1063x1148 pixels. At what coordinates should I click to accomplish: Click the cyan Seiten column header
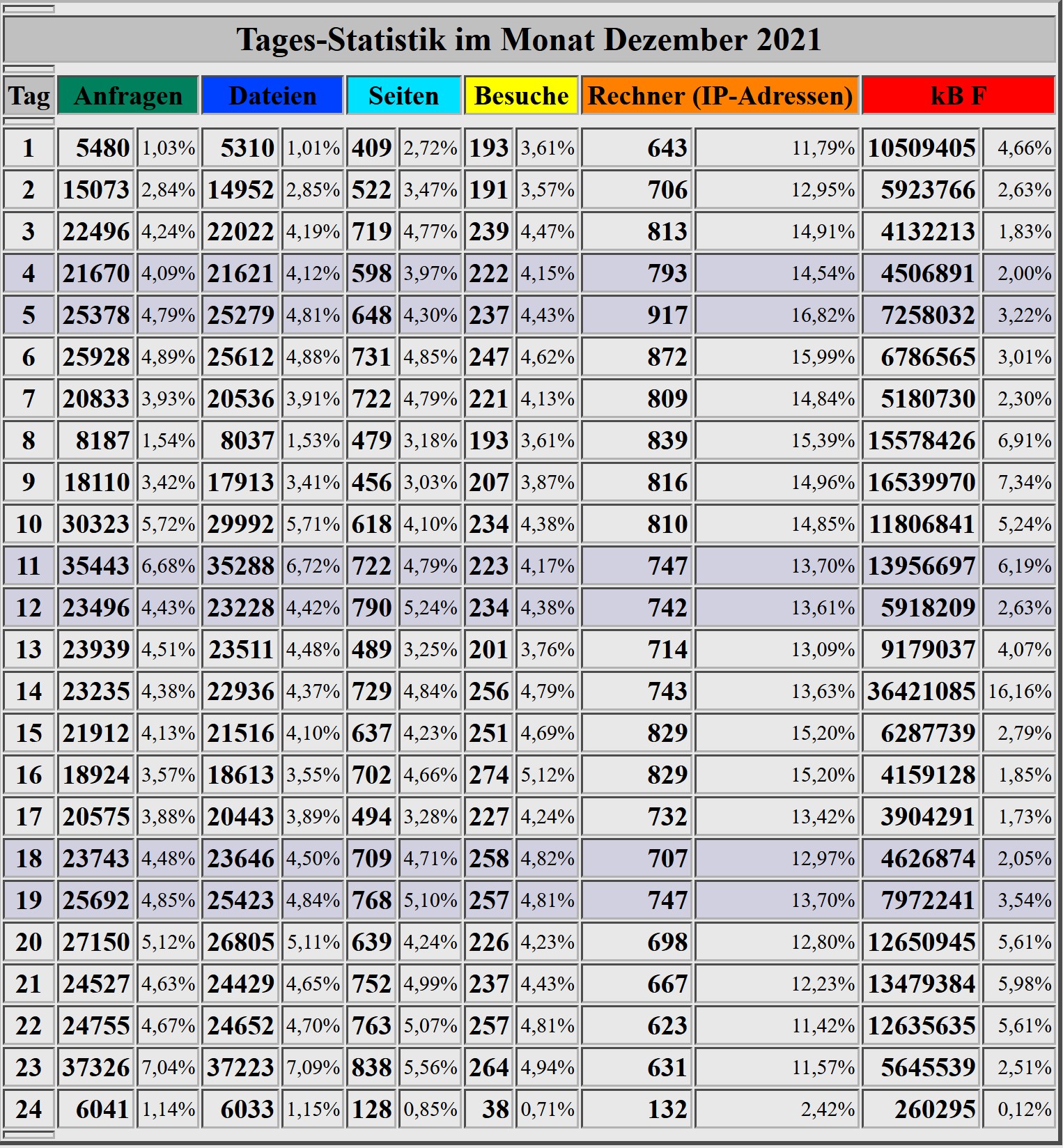[404, 95]
